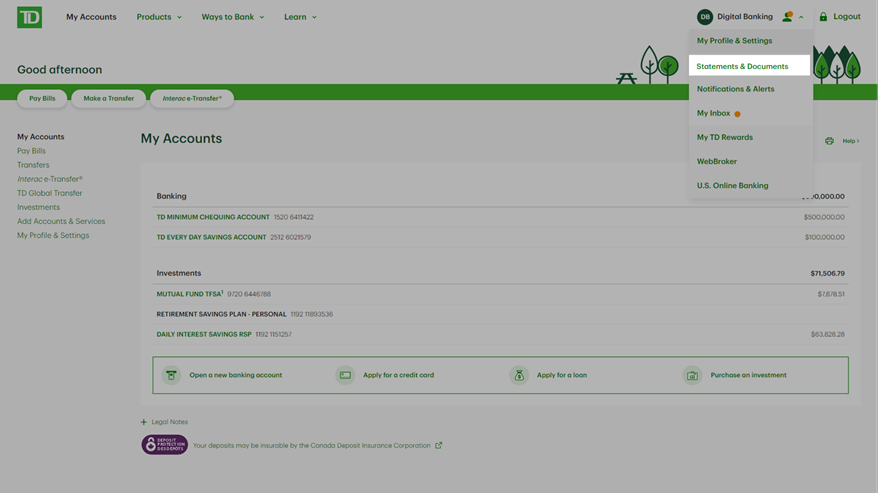
Task: Click Retirement Savings Plan - Personal row
Action: (x=501, y=314)
